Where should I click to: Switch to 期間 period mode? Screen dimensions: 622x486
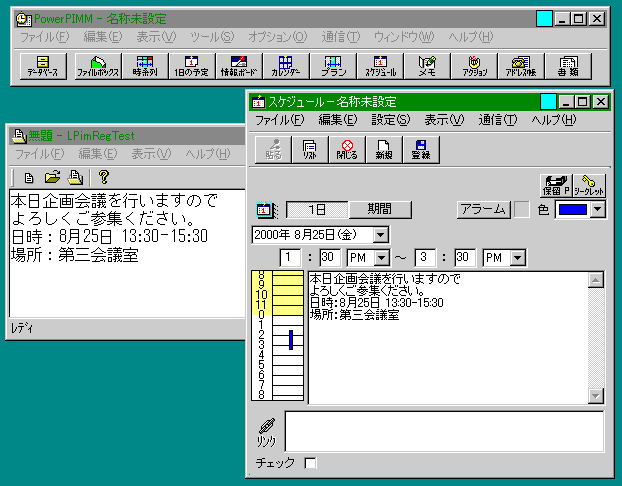point(379,209)
